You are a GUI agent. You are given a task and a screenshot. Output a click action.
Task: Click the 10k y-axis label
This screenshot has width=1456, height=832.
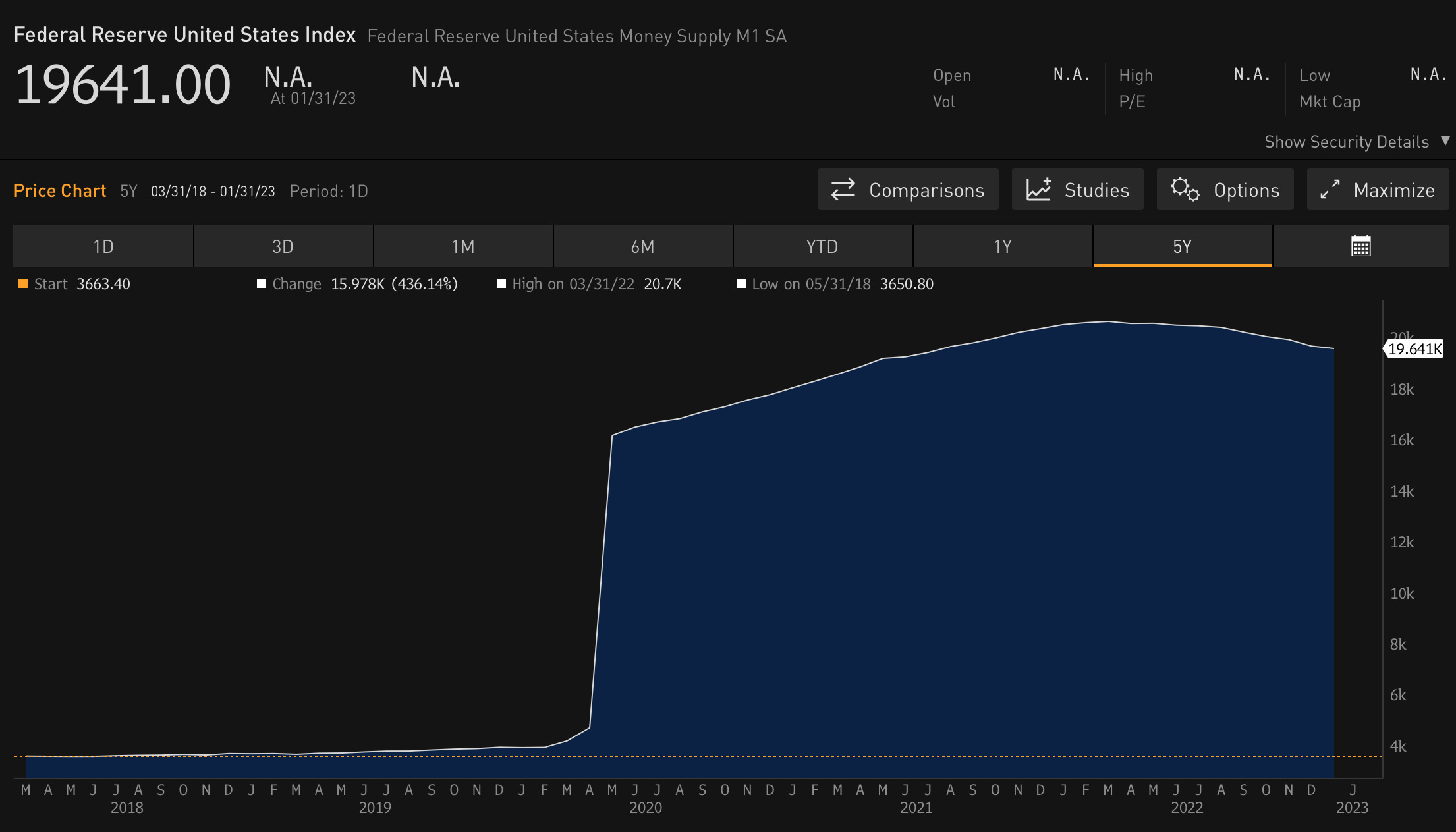coord(1402,594)
